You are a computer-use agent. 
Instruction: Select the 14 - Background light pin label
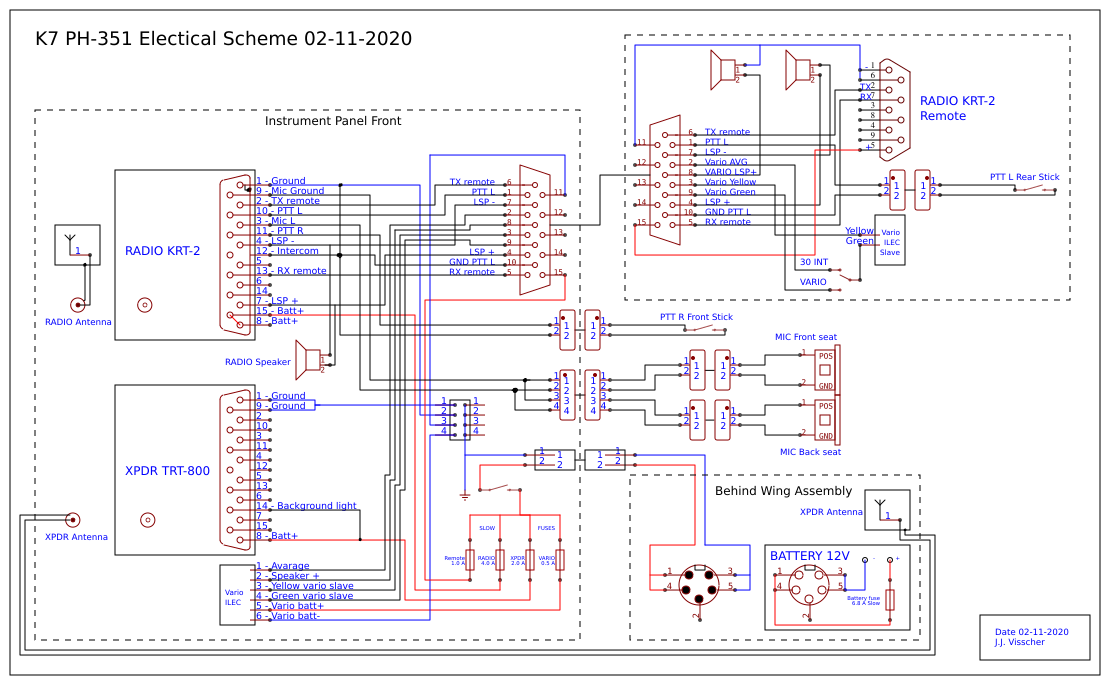pos(307,505)
